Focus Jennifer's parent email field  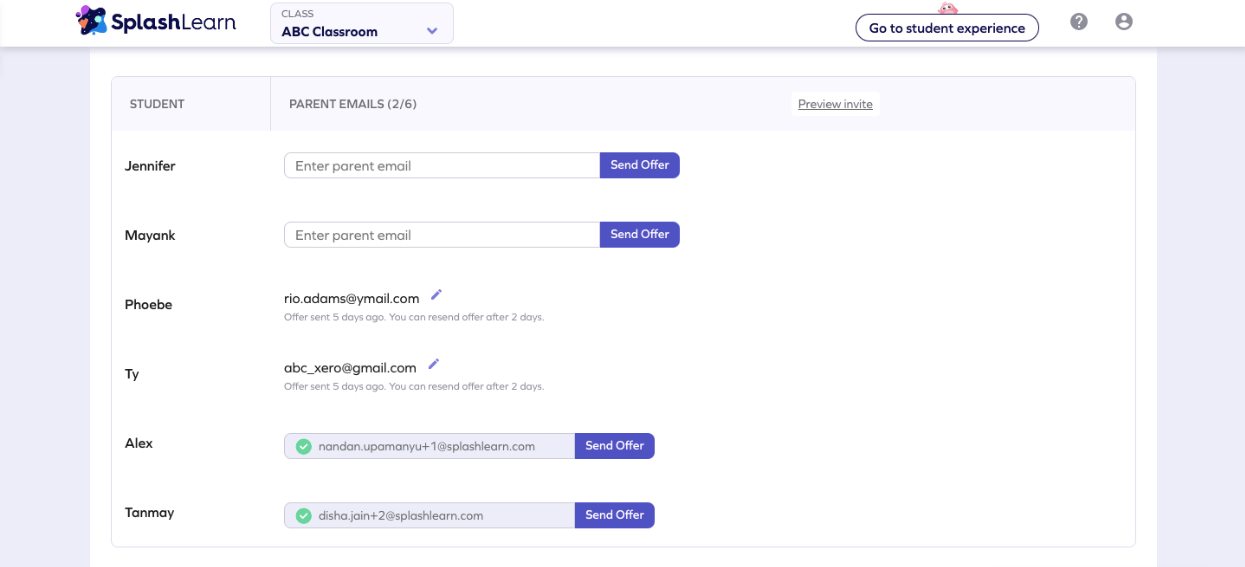click(442, 166)
